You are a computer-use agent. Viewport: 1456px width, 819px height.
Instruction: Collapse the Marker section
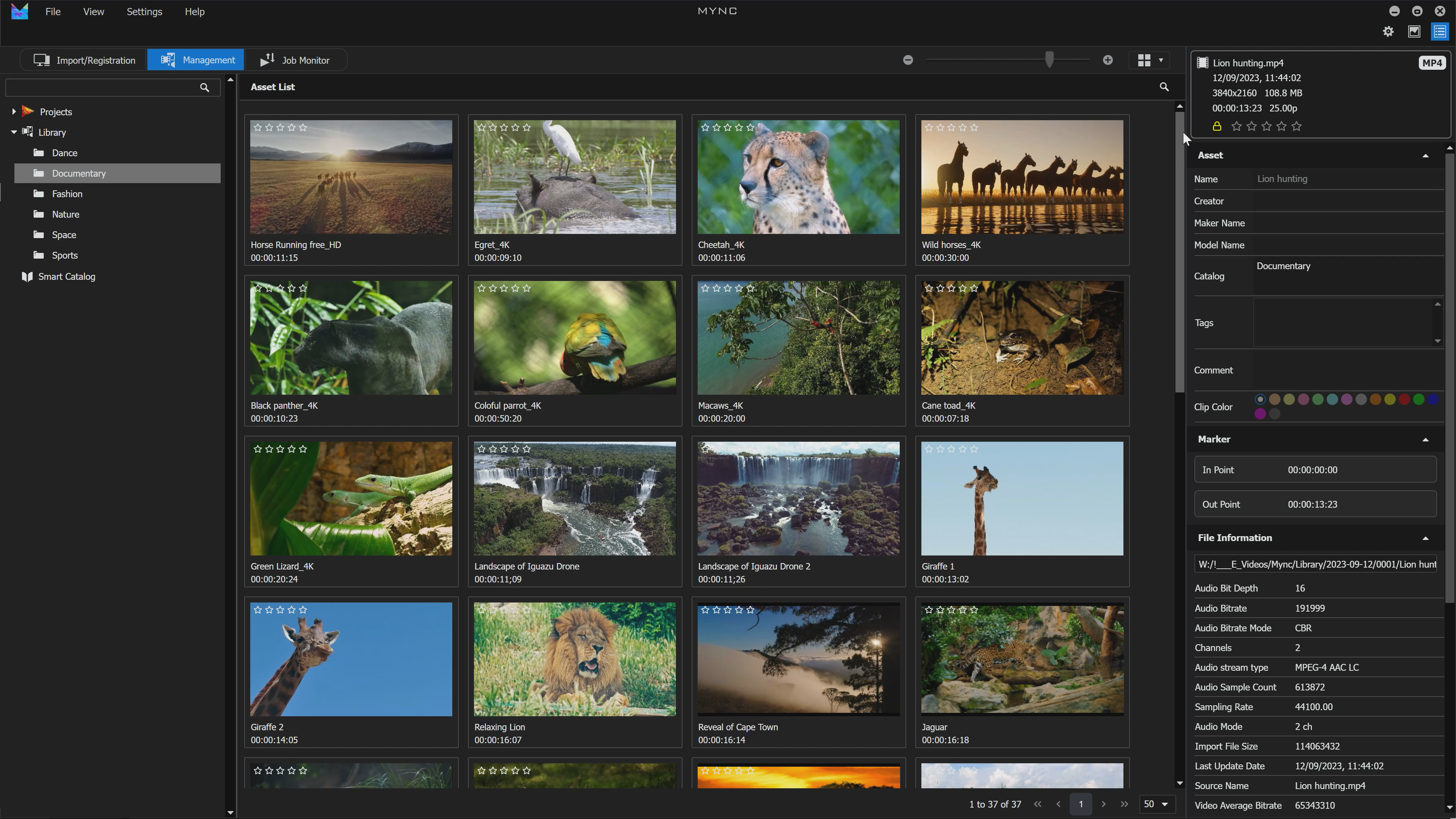click(1425, 440)
